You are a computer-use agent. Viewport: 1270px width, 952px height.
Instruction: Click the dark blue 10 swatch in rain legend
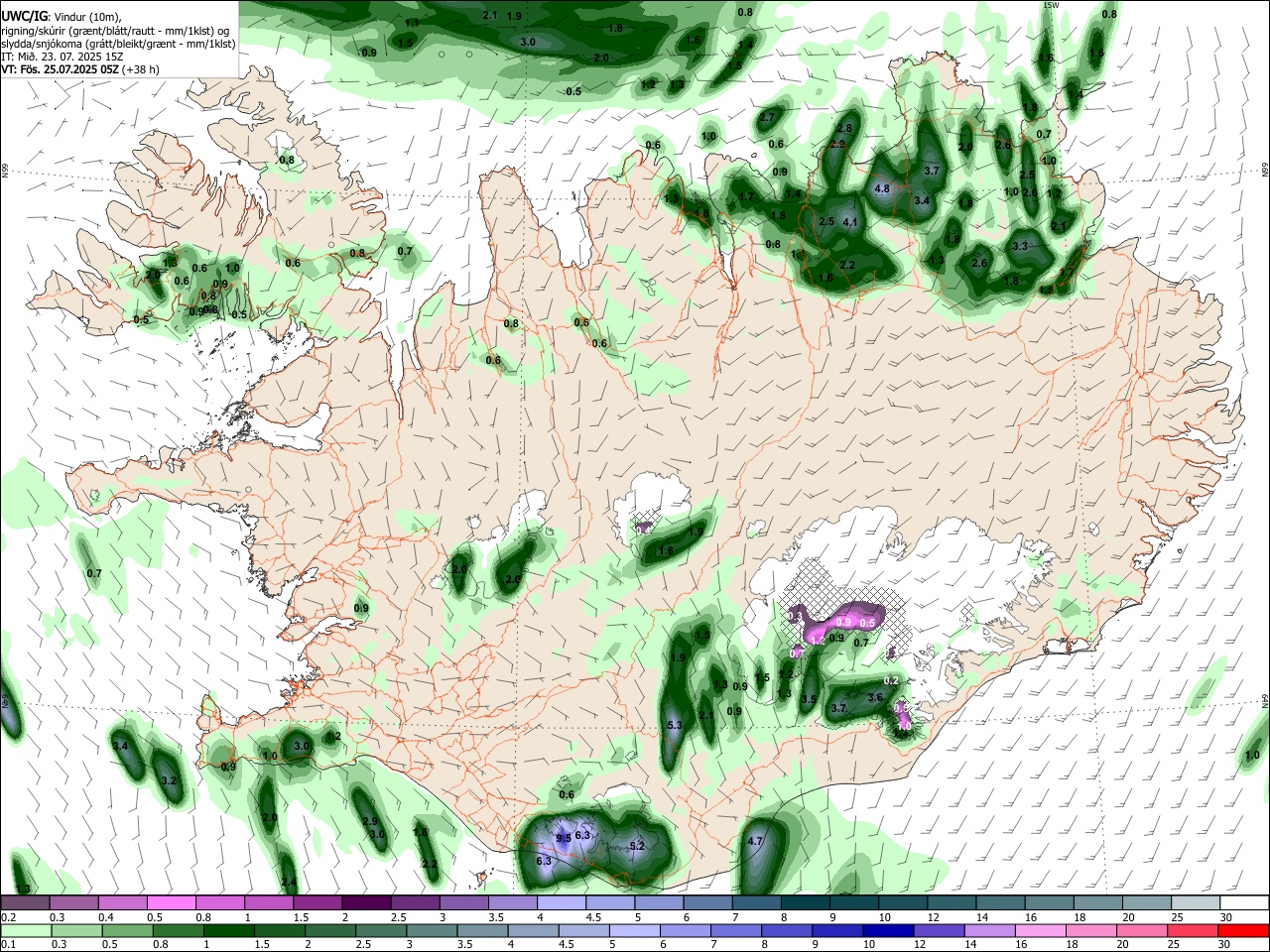point(887,930)
